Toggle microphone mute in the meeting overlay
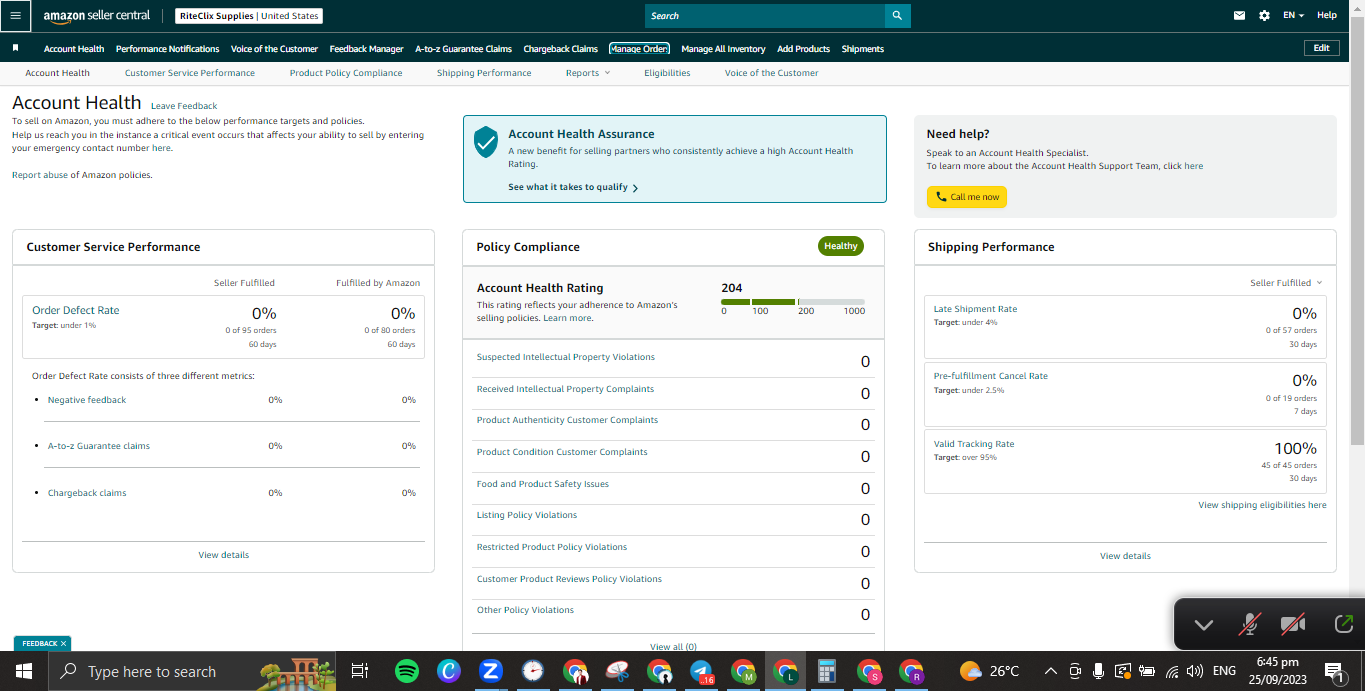The height and width of the screenshot is (691, 1365). [1248, 625]
